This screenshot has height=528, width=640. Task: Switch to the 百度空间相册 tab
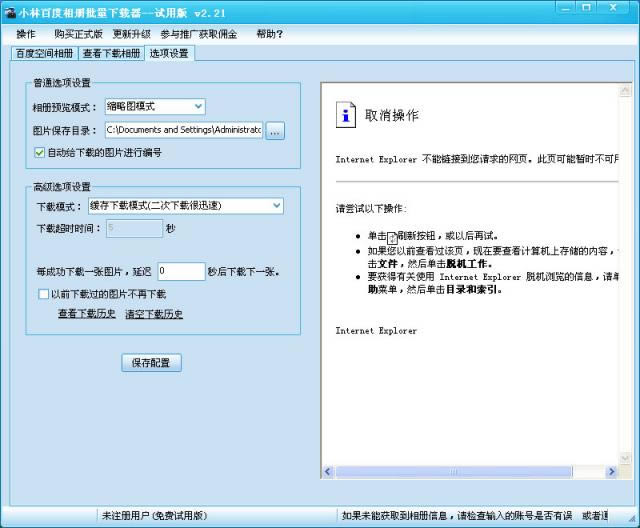click(x=44, y=53)
